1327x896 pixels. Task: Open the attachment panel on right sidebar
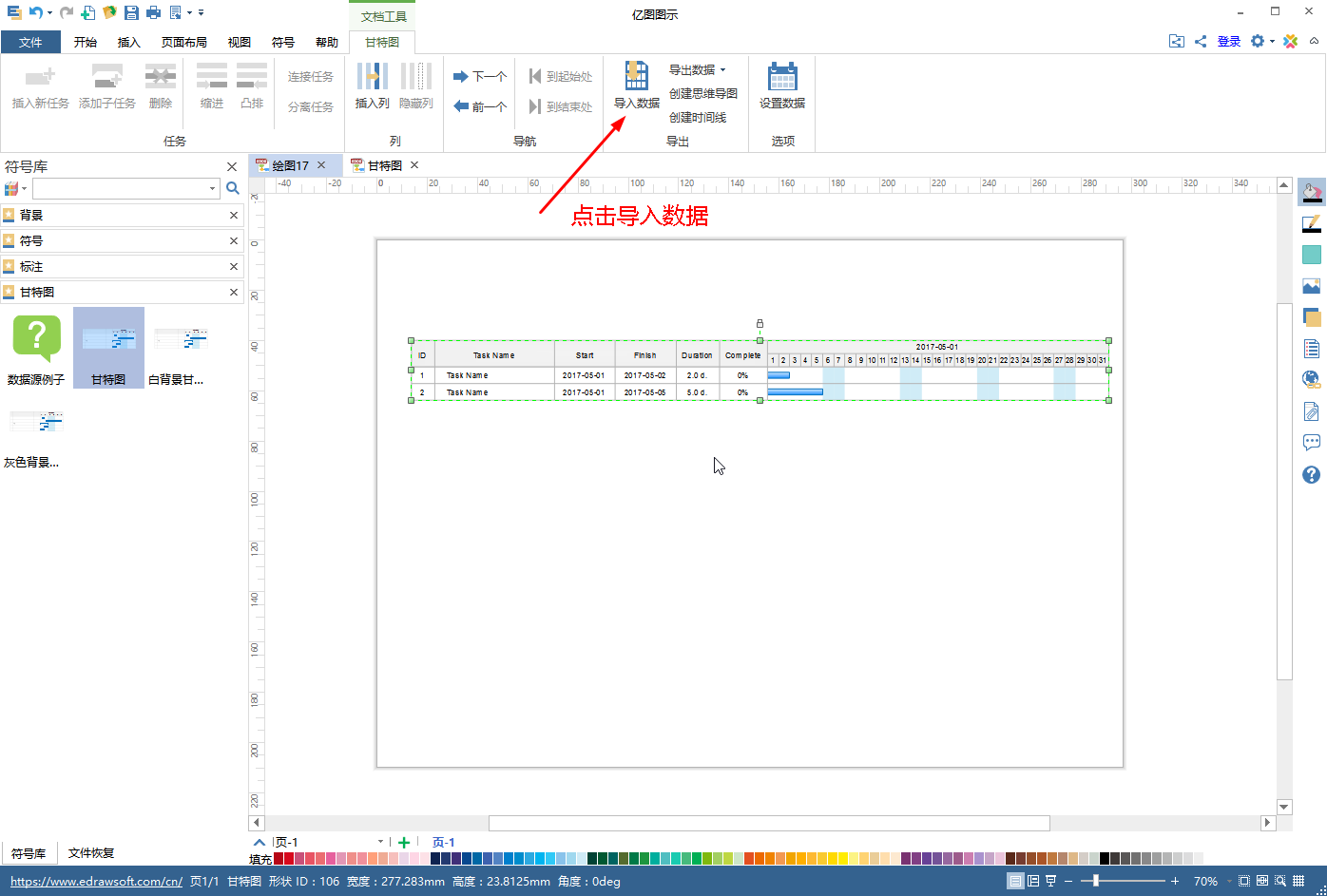point(1312,411)
